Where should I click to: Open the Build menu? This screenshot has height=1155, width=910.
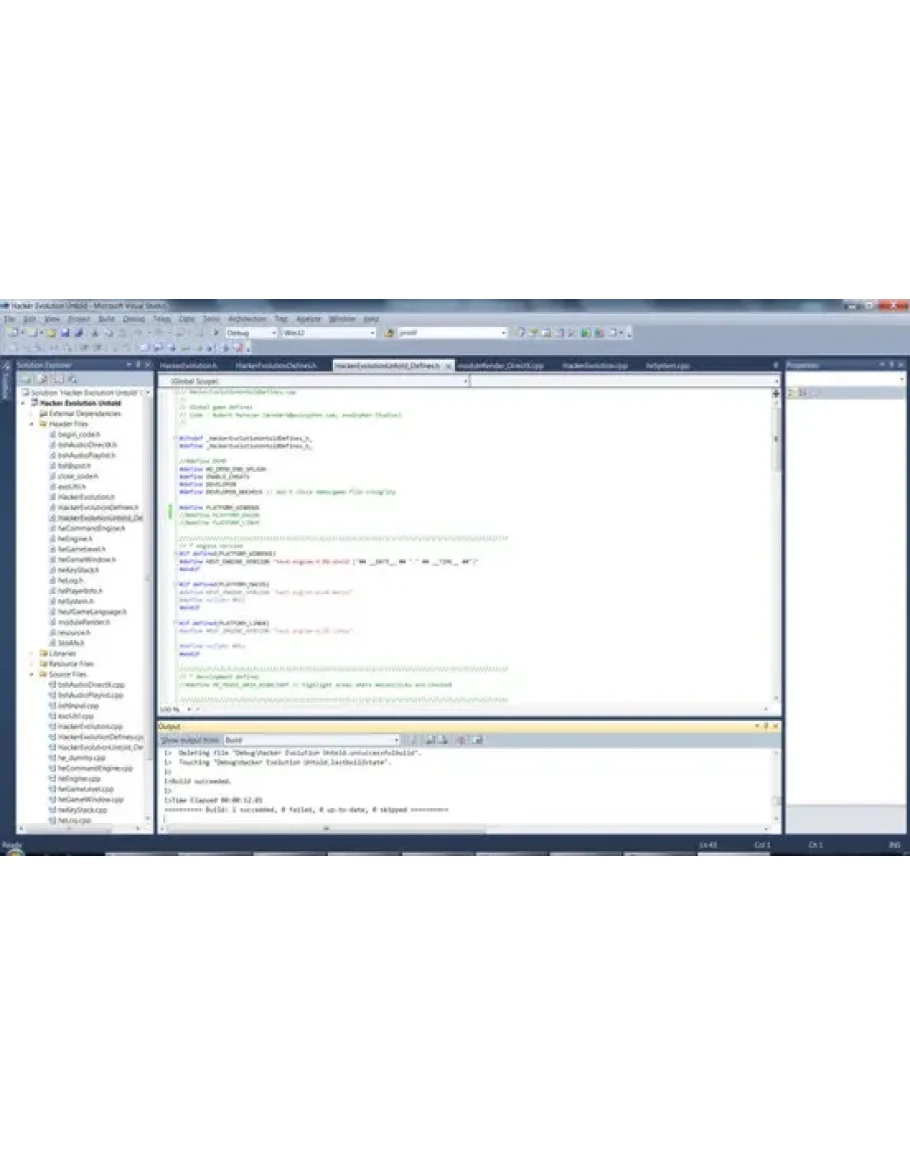click(104, 318)
